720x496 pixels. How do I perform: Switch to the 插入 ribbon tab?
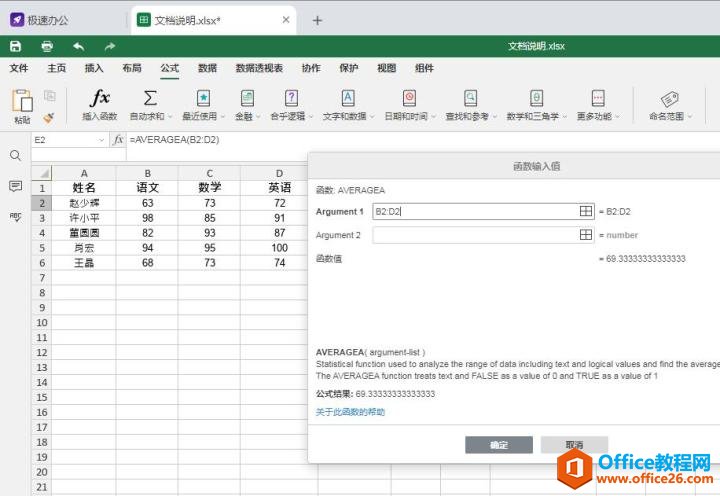[94, 68]
